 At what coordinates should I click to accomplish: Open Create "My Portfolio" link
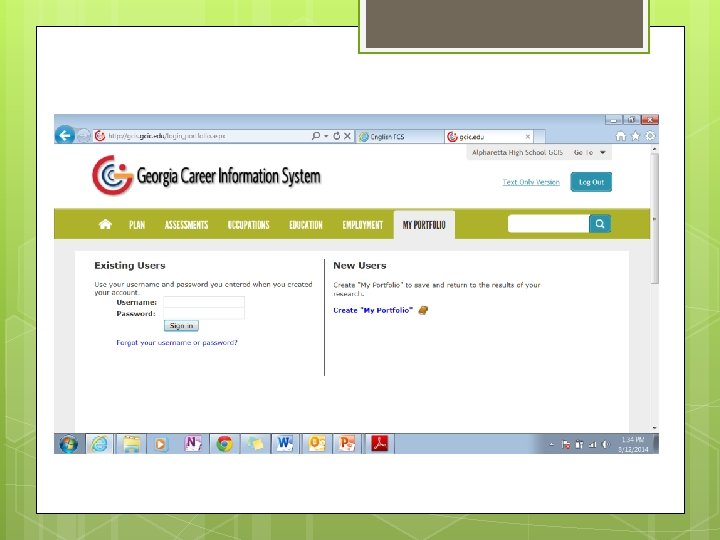373,310
